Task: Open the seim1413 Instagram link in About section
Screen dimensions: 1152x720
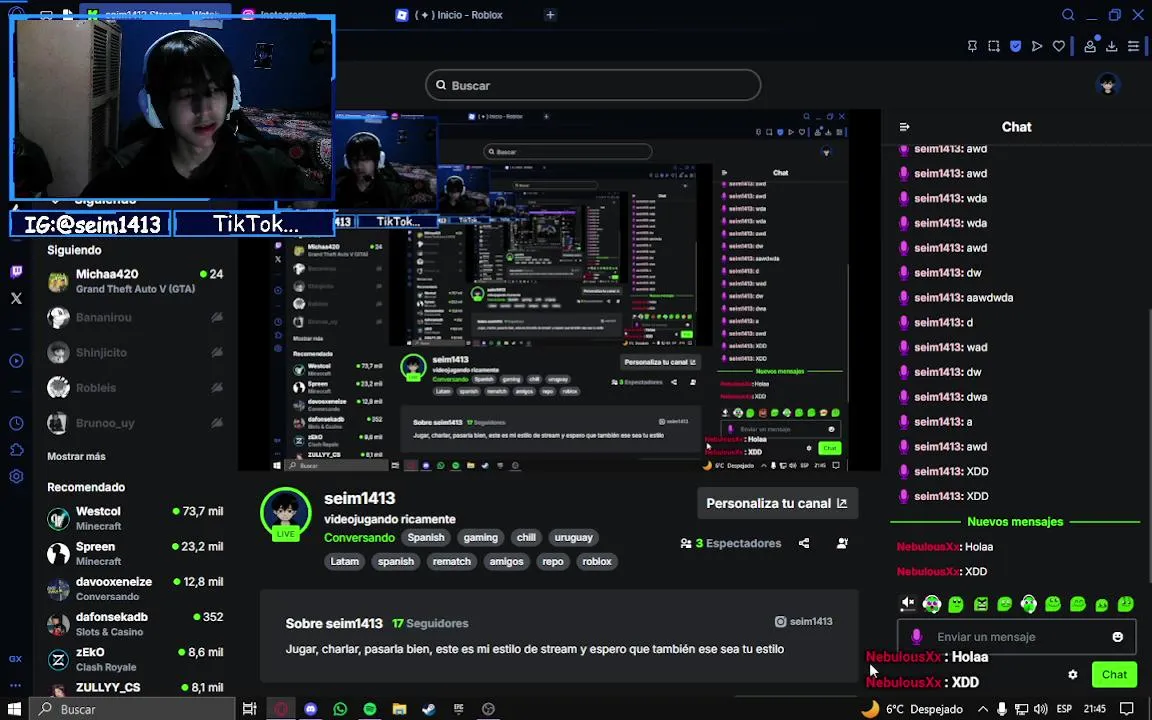Action: click(x=803, y=622)
